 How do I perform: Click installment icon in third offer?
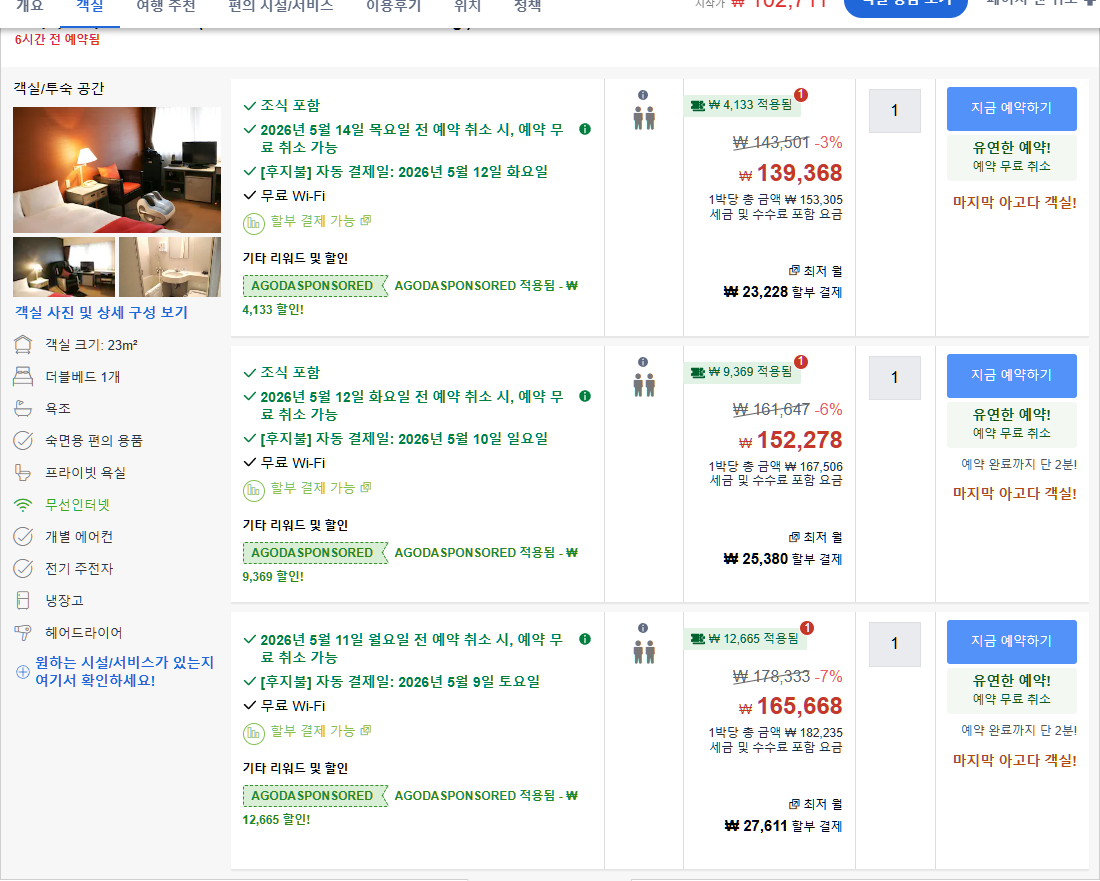[x=253, y=734]
